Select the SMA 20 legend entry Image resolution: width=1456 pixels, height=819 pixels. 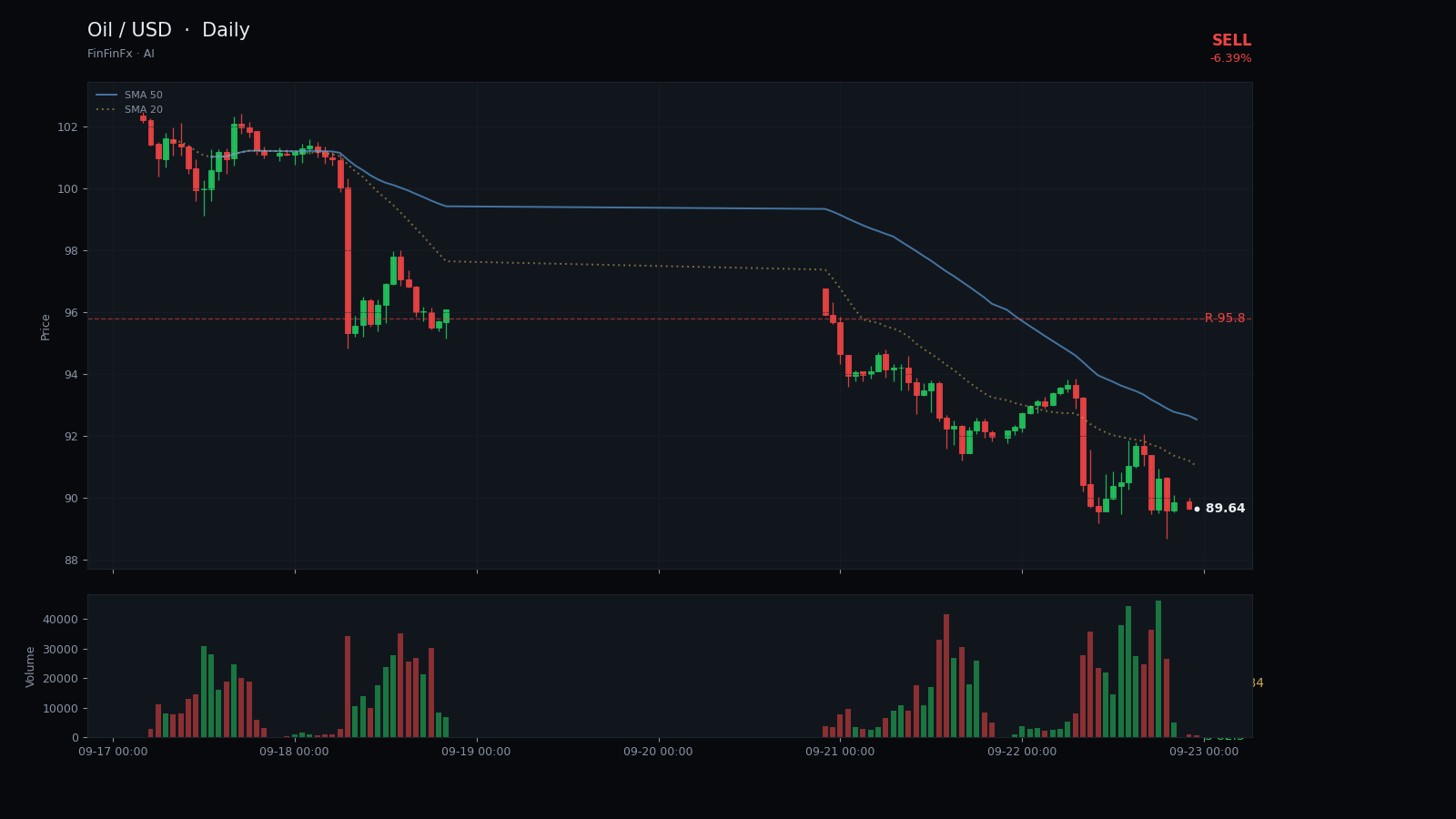129,110
